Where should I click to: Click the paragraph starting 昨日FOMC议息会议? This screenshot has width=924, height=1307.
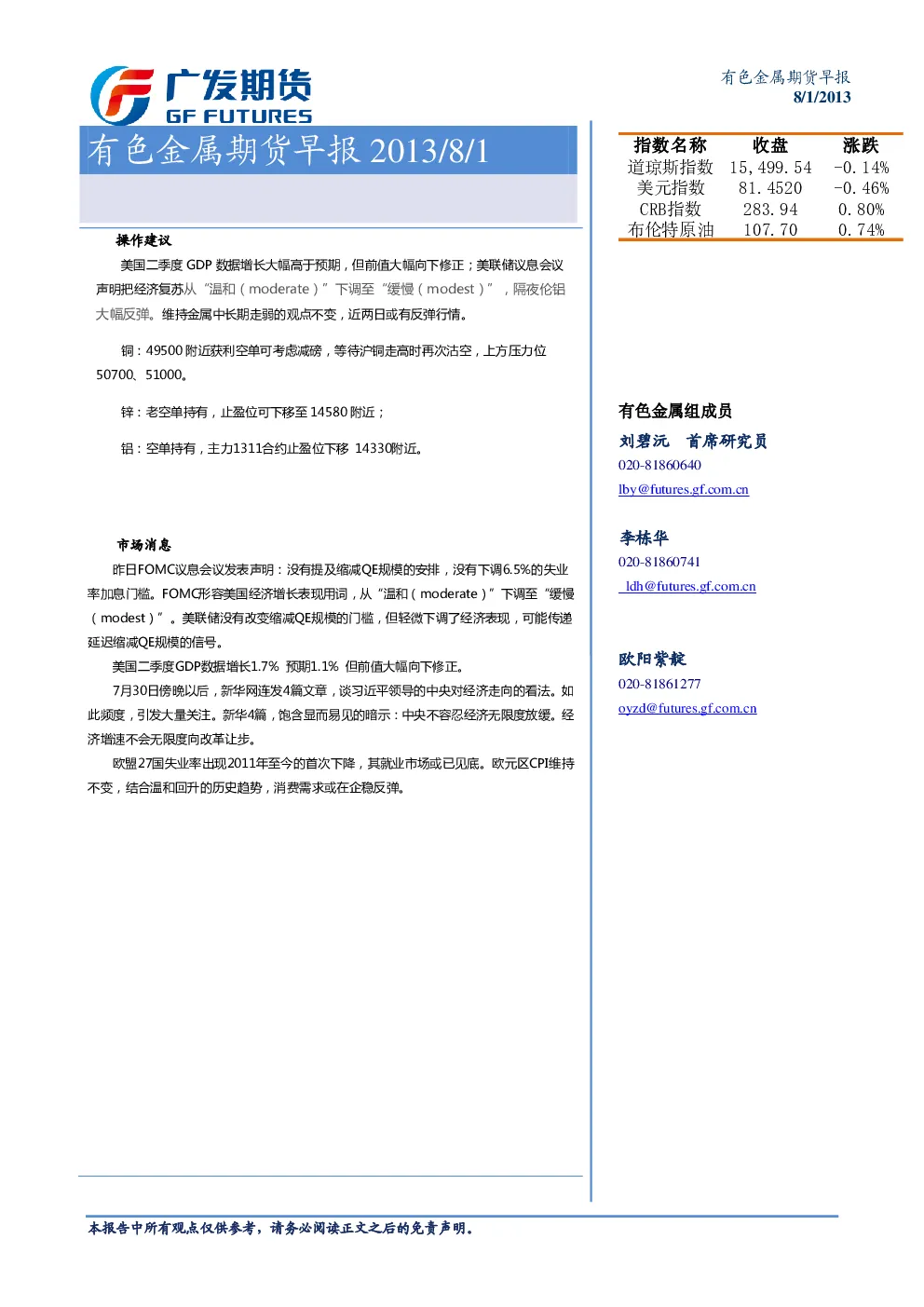coord(331,606)
